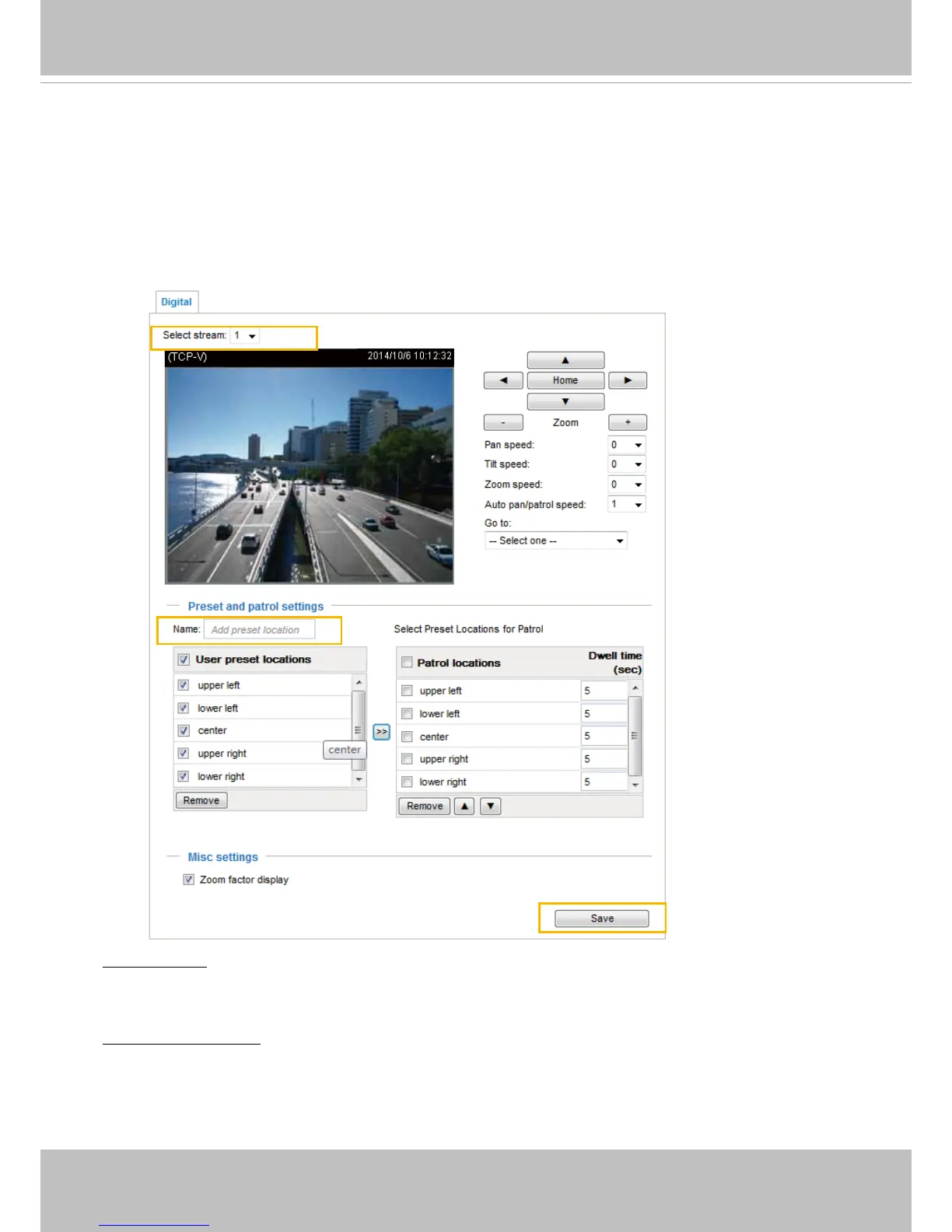Uncheck the upper left user preset
The width and height of the screenshot is (952, 1232).
tap(184, 685)
